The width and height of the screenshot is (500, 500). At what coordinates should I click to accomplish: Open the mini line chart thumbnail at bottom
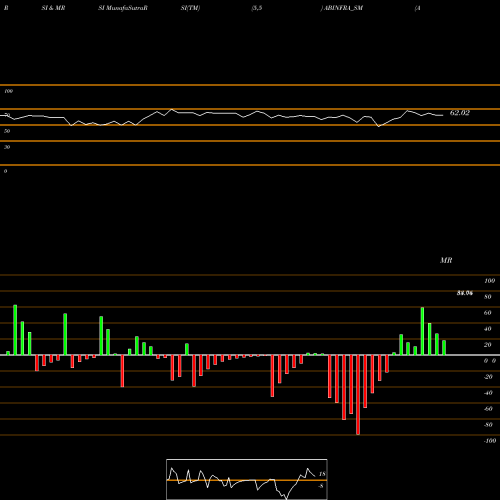247,479
